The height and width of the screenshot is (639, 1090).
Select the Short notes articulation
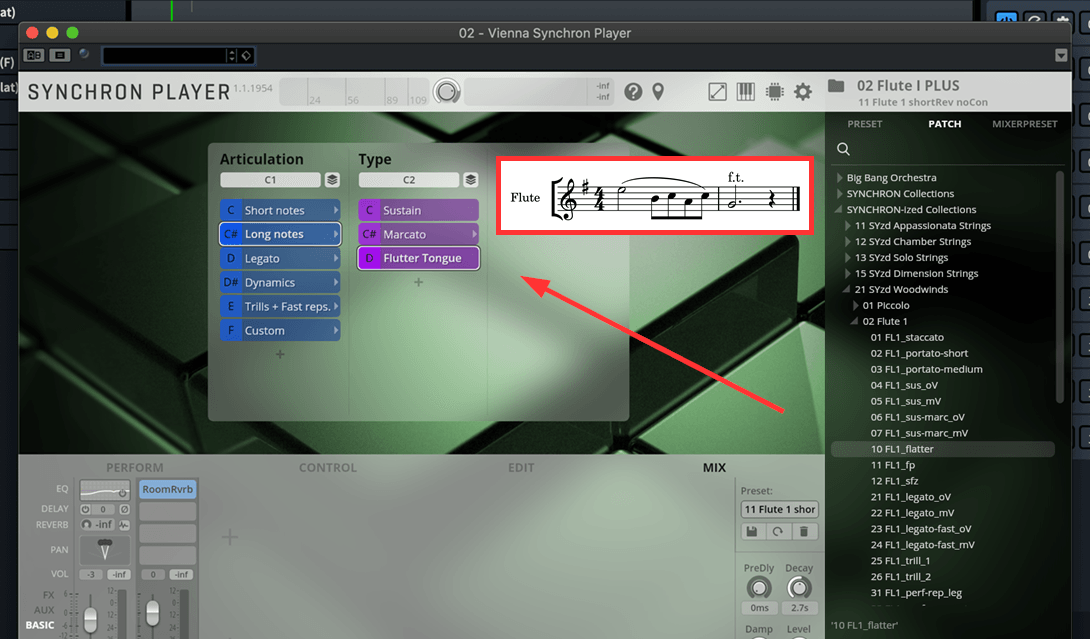tap(280, 210)
